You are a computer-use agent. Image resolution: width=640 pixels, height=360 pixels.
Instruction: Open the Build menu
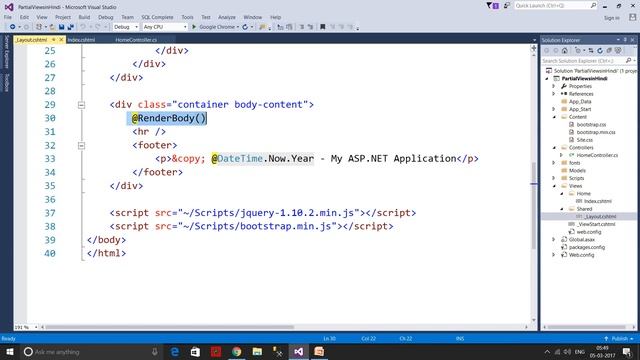click(x=84, y=17)
